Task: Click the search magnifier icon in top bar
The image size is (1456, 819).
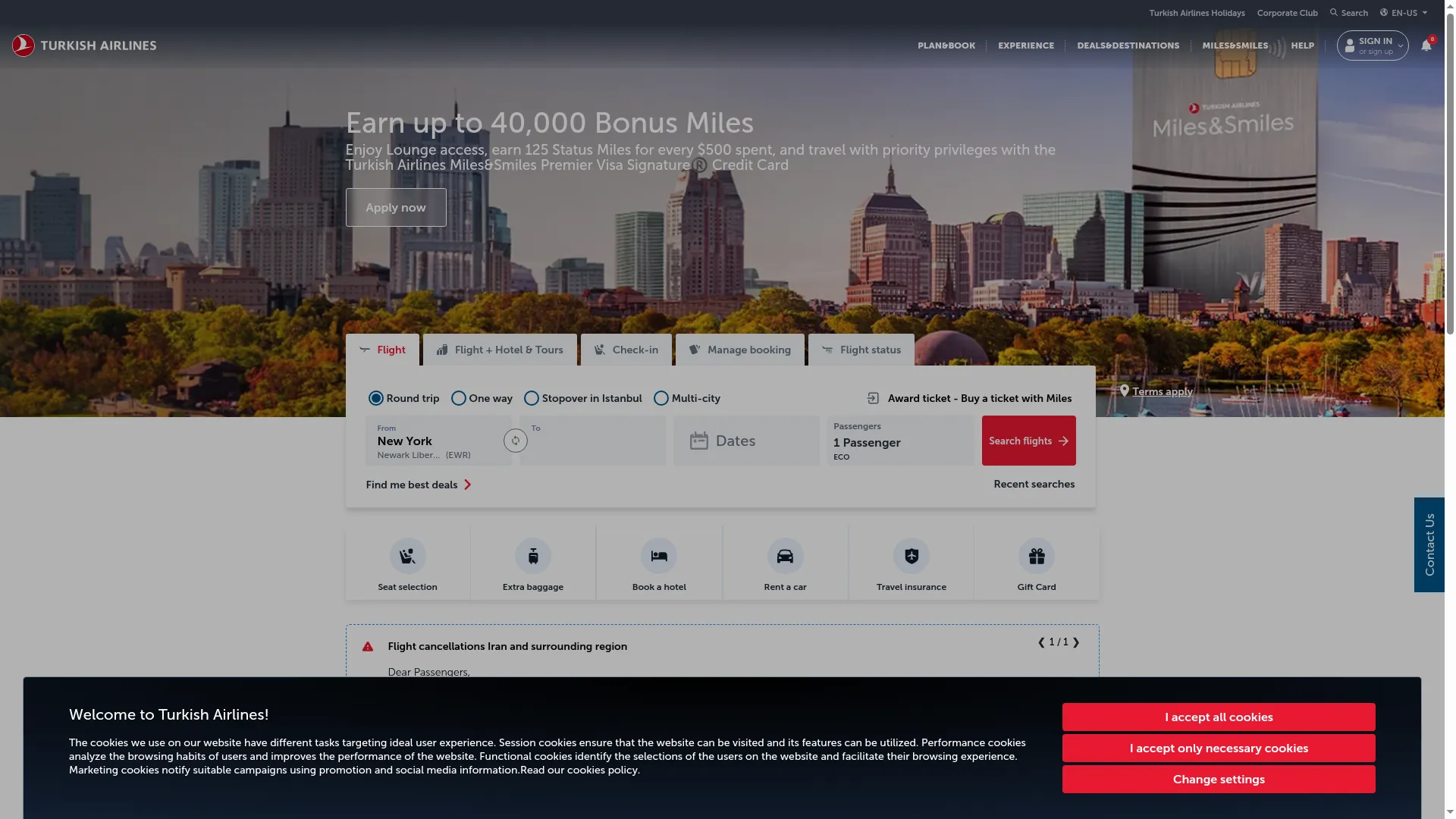Action: click(1334, 13)
